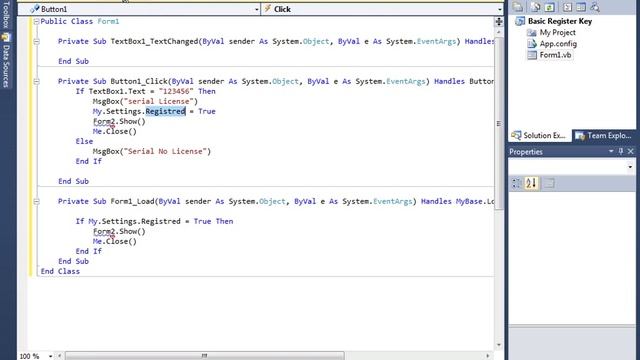The width and height of the screenshot is (640, 360).
Task: Select App.config in Solution Explorer
Action: tap(558, 44)
